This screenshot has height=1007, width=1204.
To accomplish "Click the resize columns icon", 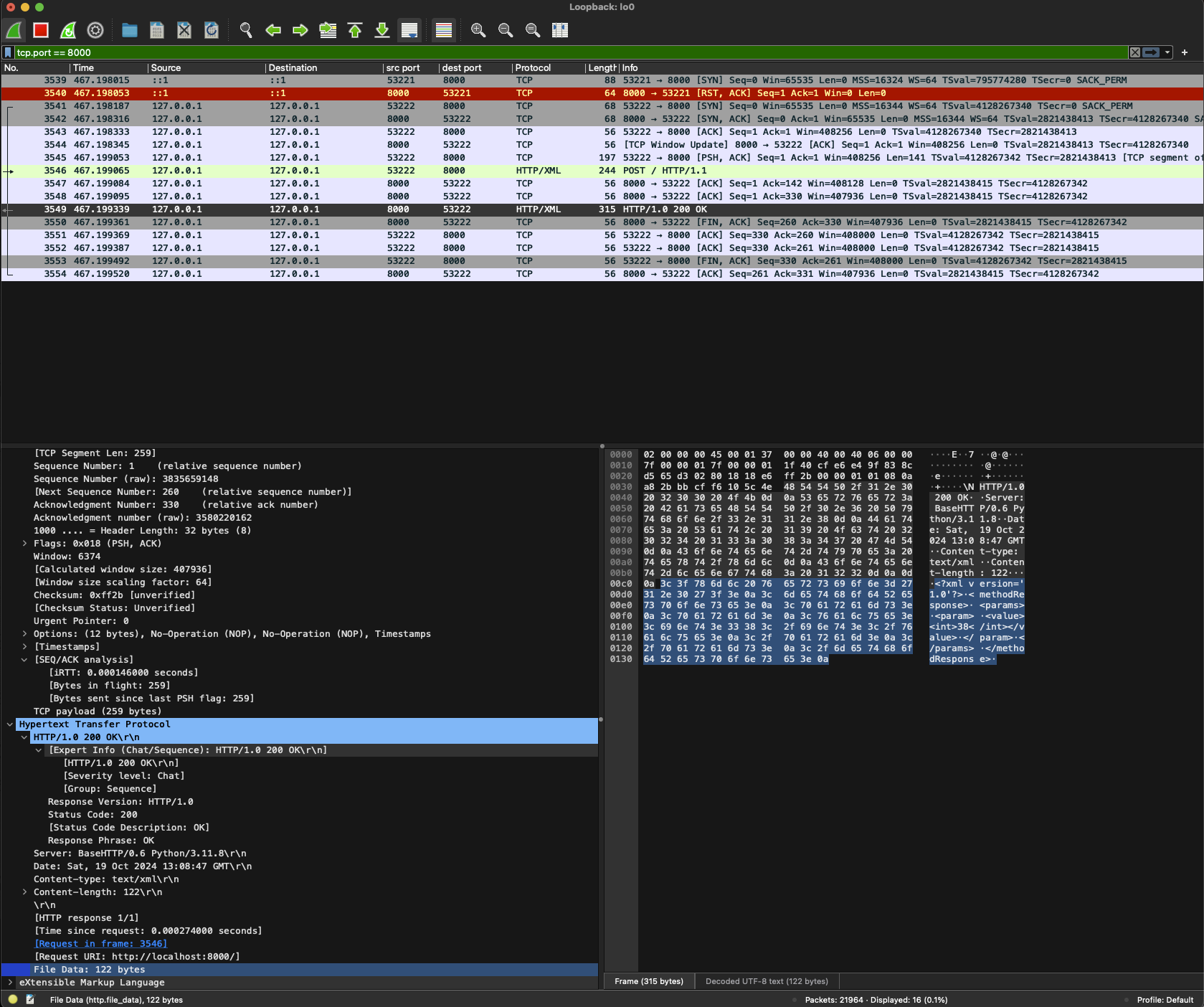I will coord(560,30).
